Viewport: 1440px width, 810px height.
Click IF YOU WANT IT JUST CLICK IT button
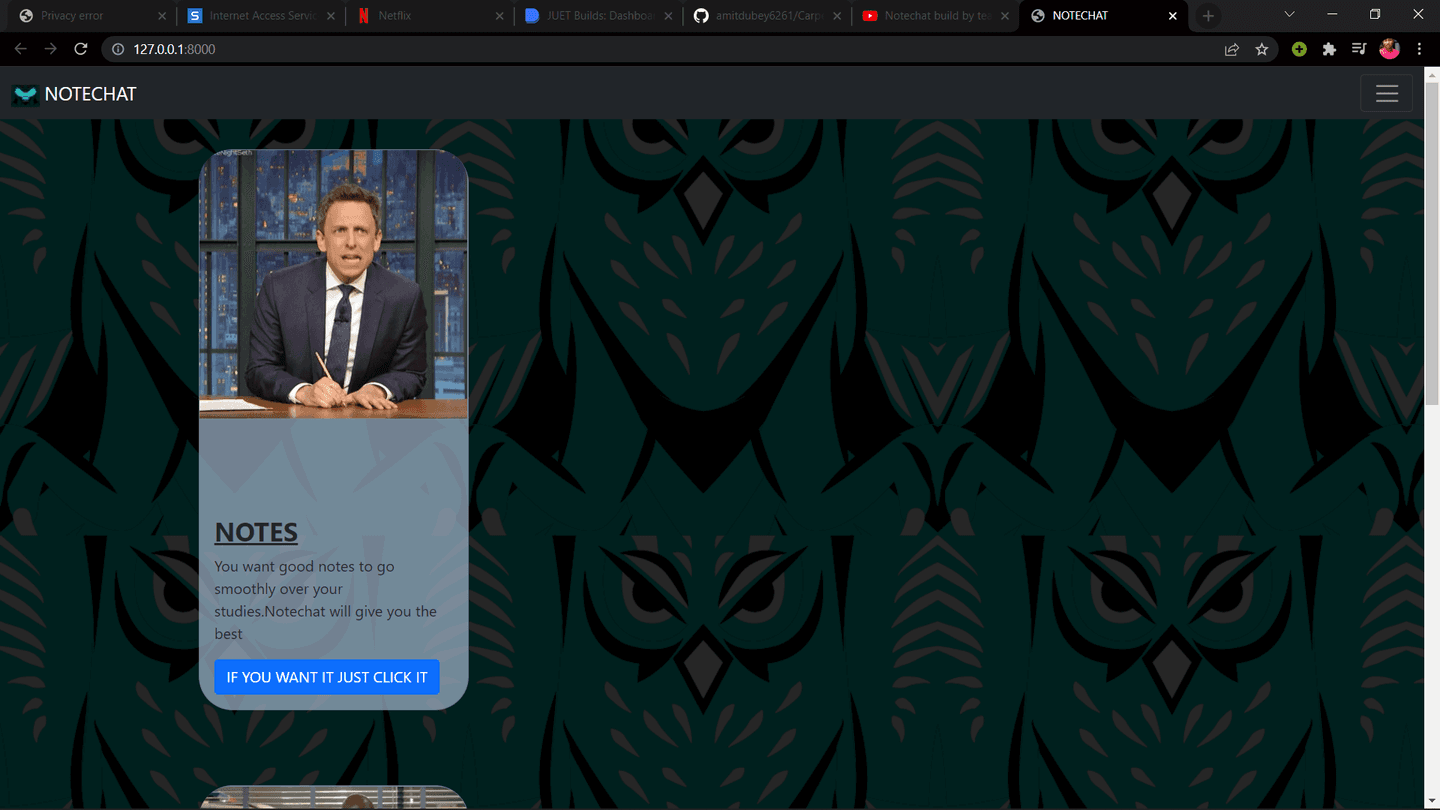click(x=327, y=677)
